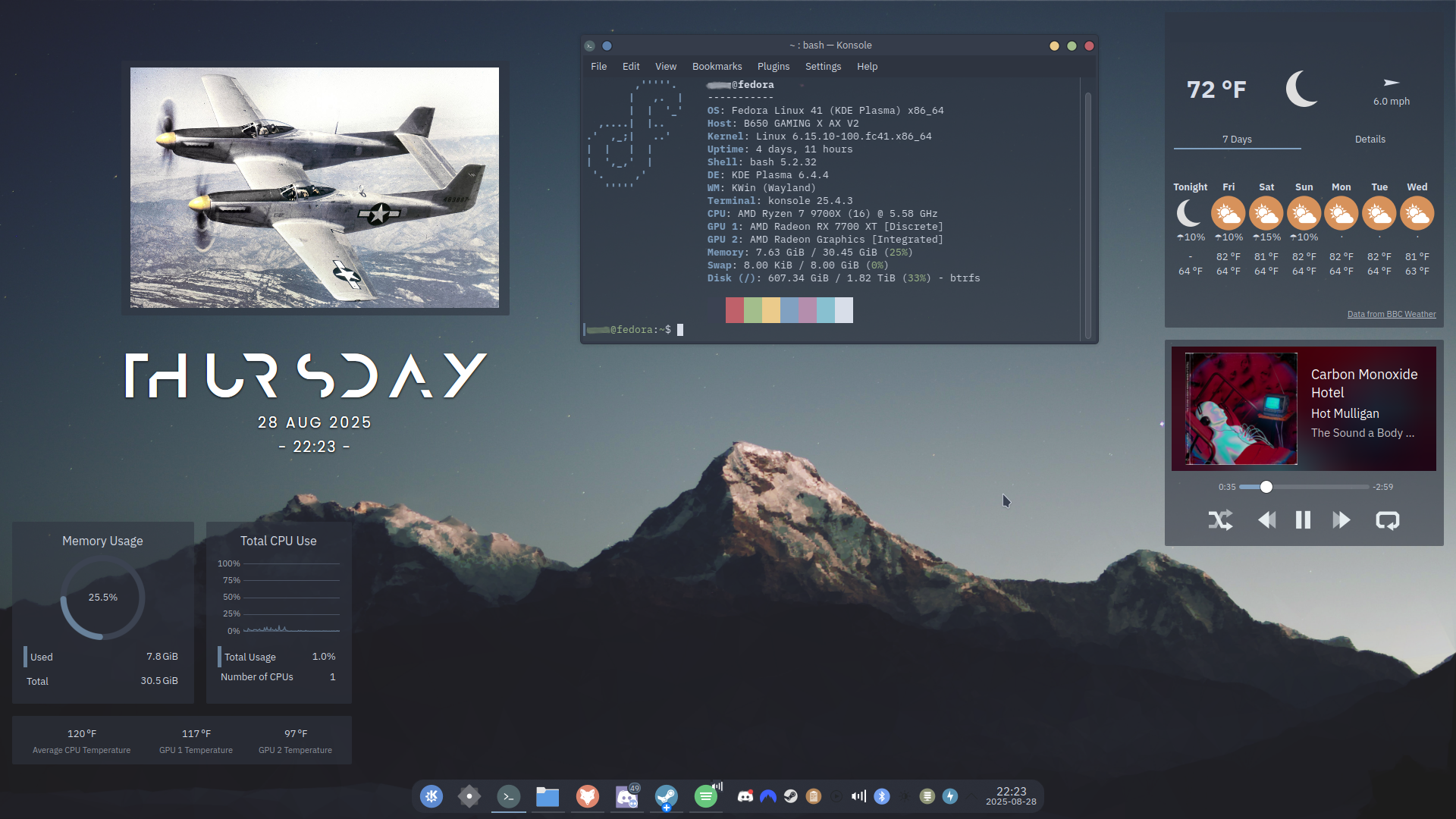This screenshot has height=819, width=1456.
Task: Switch to the 7 Days weather tab
Action: (x=1237, y=140)
